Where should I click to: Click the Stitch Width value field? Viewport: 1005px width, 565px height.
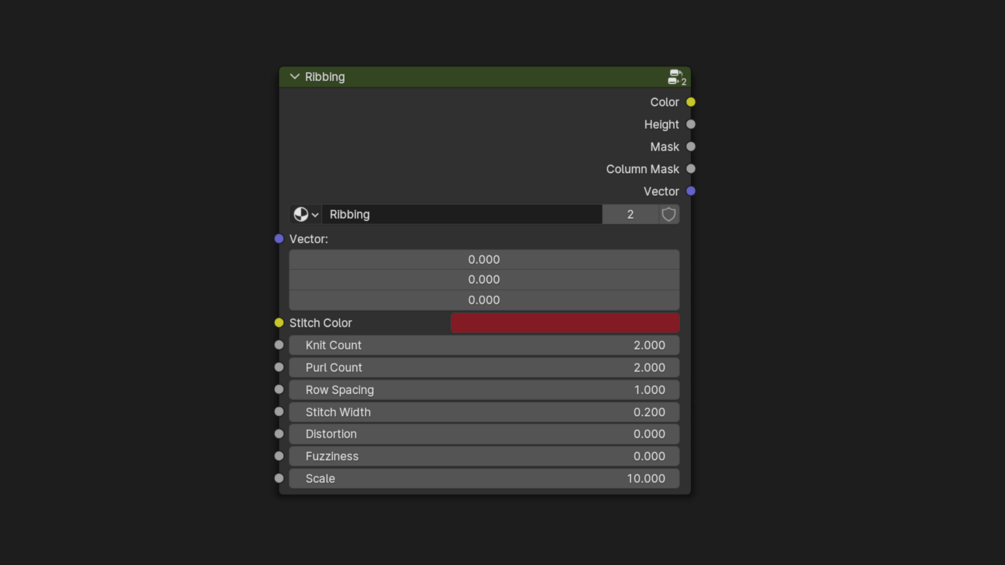point(484,412)
